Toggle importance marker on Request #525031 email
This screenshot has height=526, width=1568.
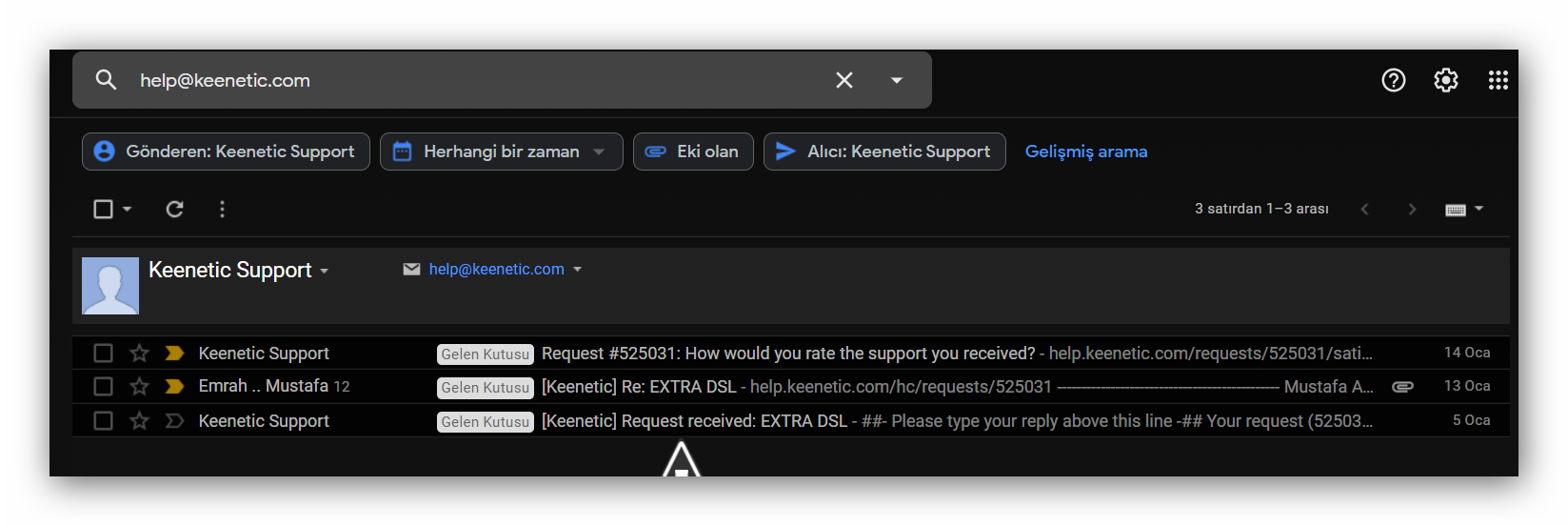click(x=174, y=354)
